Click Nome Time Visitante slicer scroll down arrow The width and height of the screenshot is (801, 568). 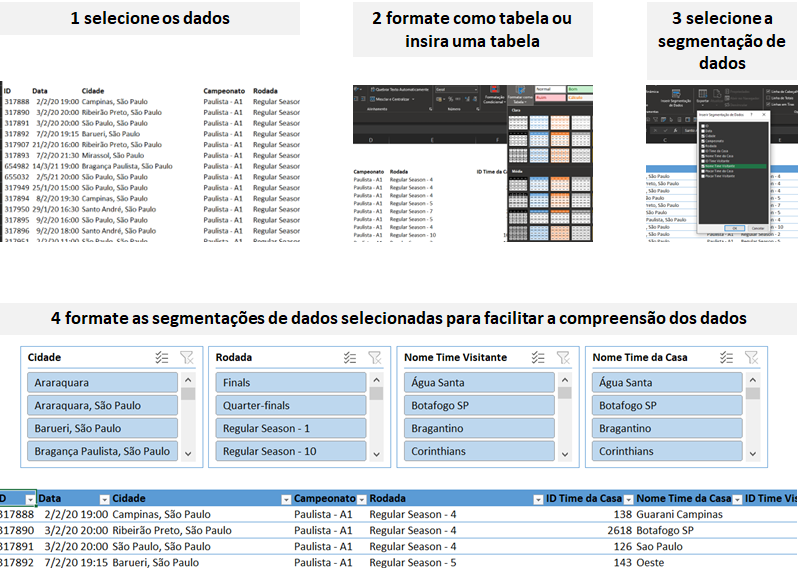pos(564,454)
